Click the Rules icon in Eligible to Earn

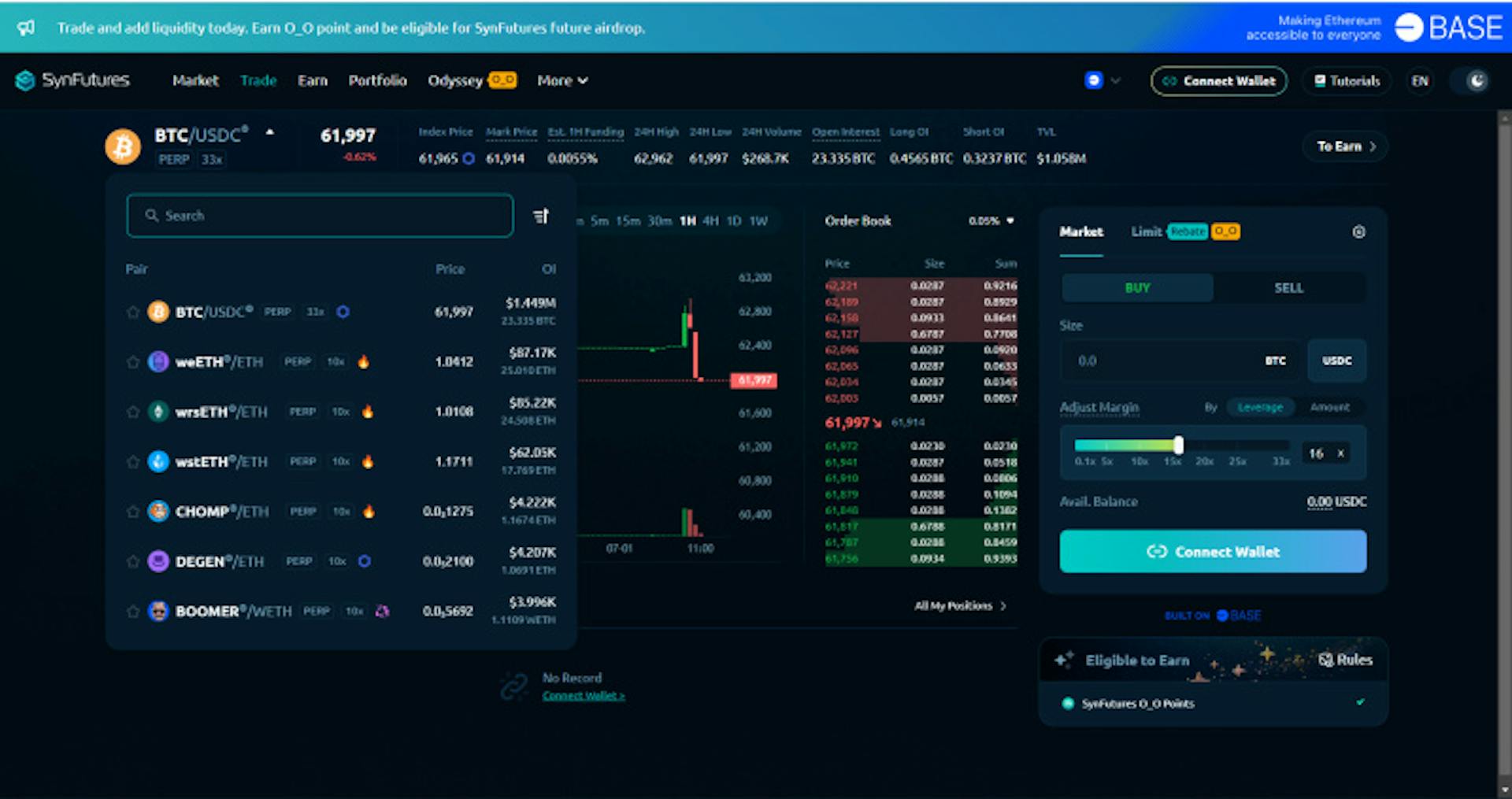[x=1325, y=660]
